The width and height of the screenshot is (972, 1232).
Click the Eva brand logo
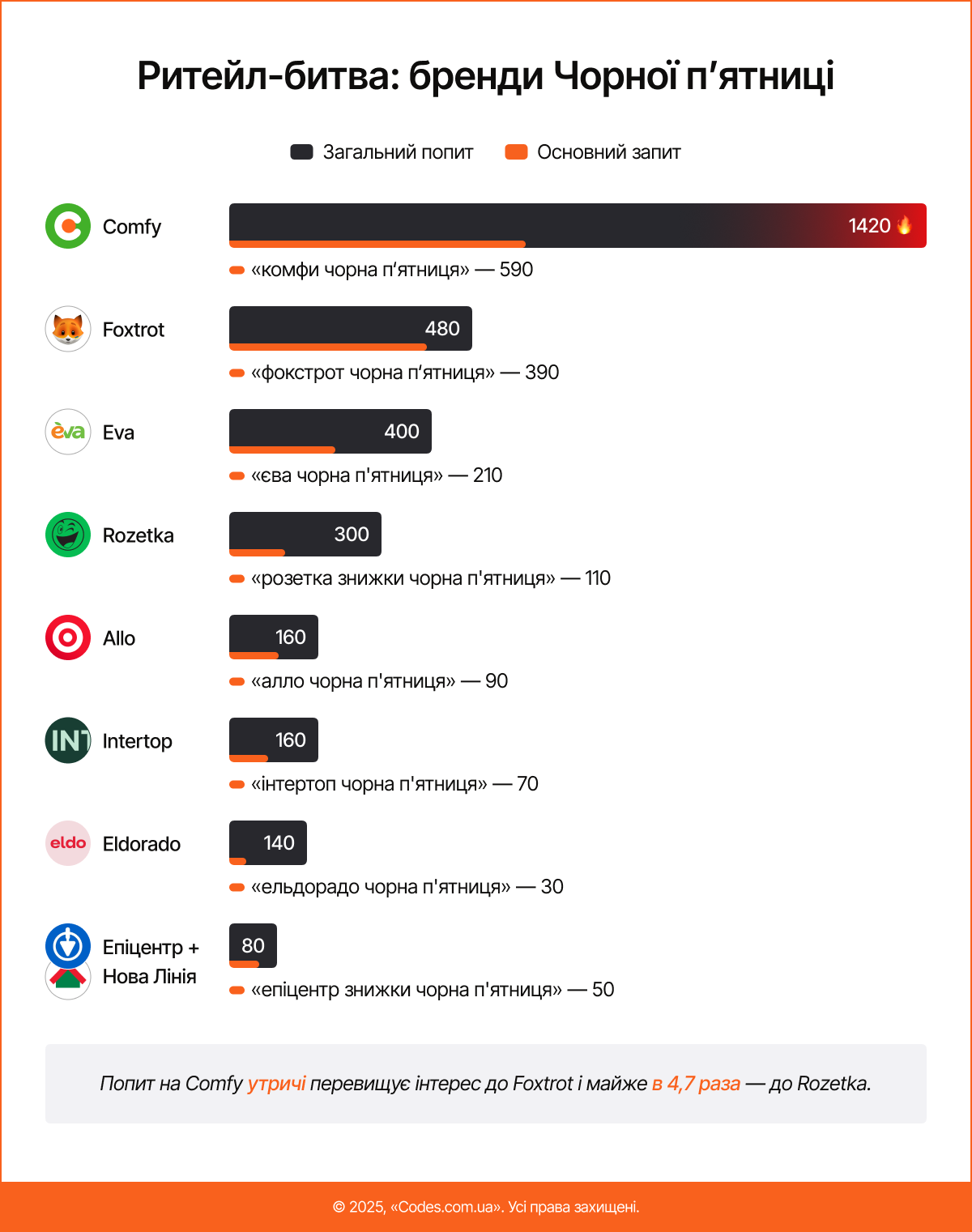tap(68, 432)
